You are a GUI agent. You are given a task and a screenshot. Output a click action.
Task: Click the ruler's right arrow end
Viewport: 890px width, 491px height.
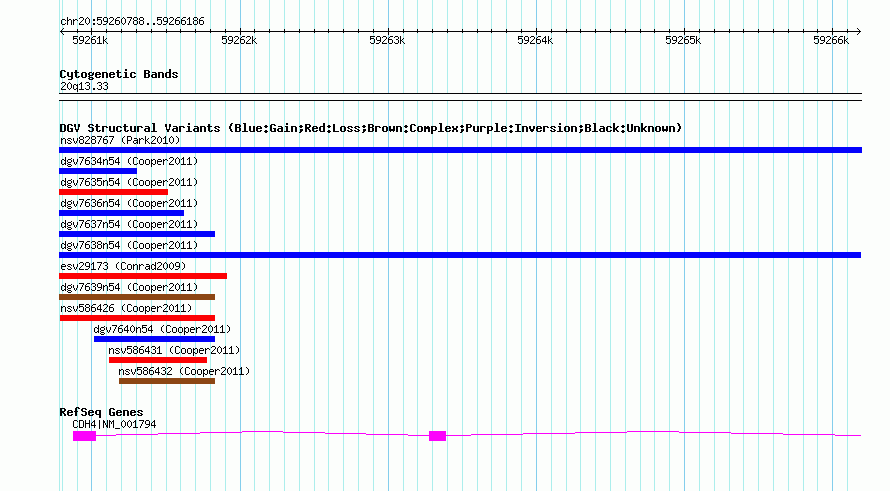pyautogui.click(x=858, y=31)
